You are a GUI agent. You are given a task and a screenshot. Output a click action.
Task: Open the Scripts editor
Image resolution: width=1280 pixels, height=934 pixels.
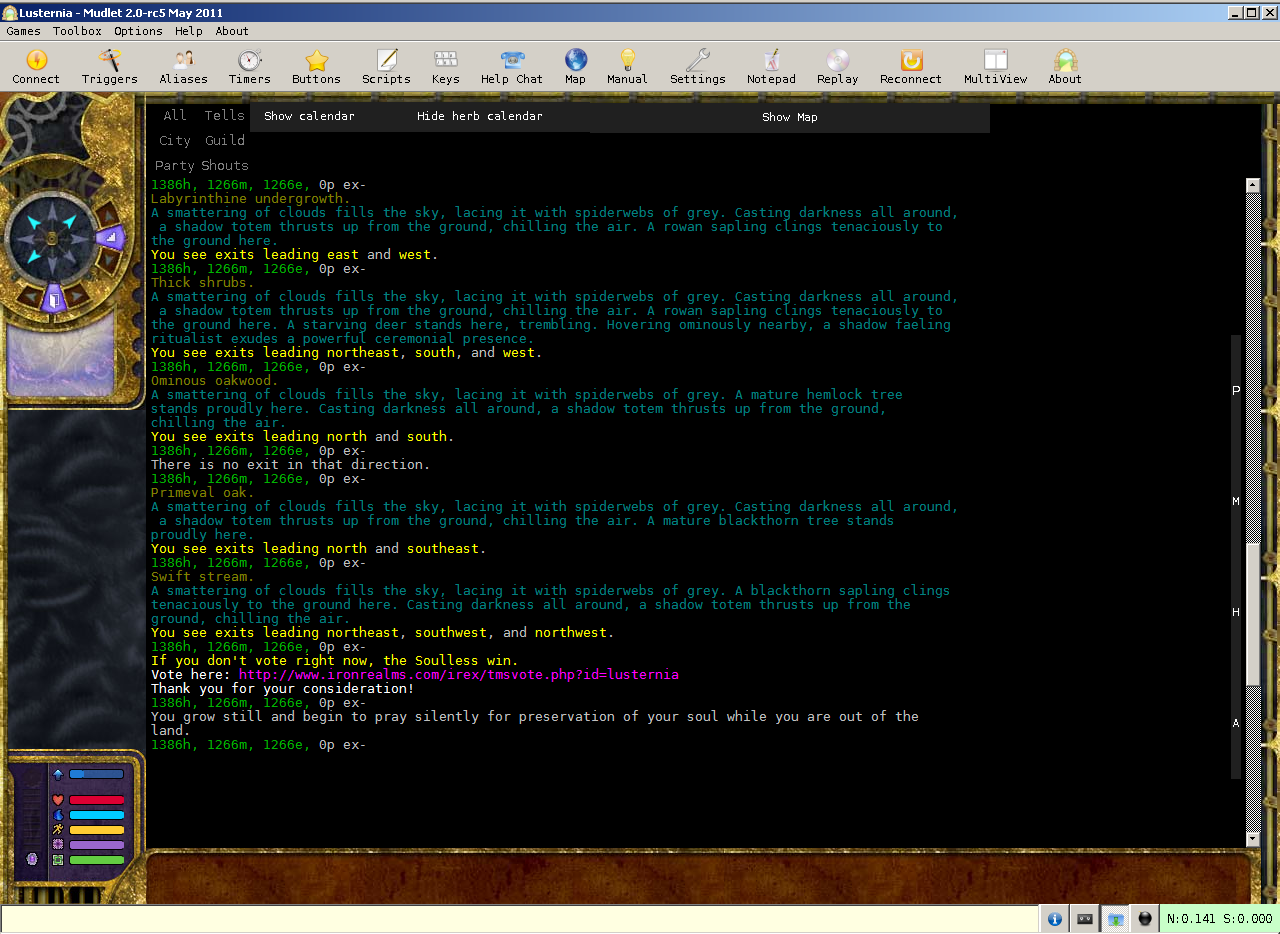point(387,67)
